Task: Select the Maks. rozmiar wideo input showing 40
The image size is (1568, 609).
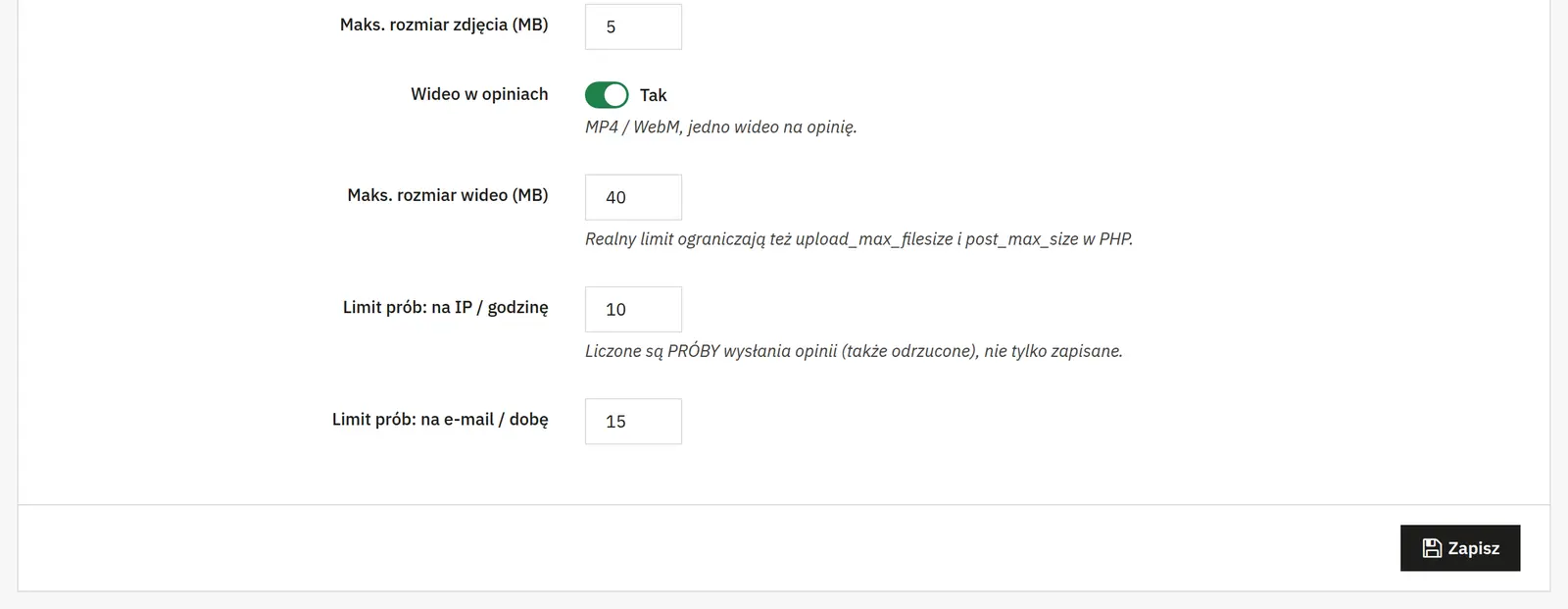Action: coord(633,197)
